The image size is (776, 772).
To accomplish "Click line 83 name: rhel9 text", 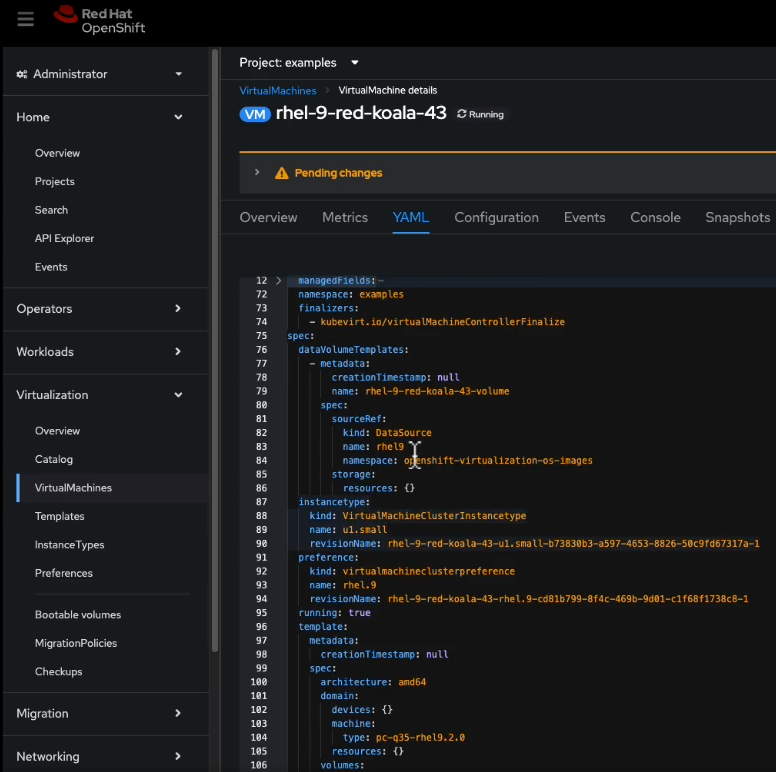I will pyautogui.click(x=373, y=447).
